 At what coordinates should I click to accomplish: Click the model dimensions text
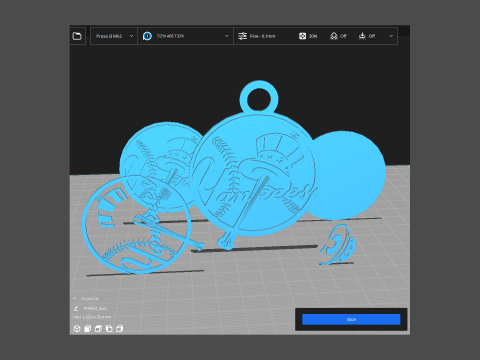[x=92, y=317]
